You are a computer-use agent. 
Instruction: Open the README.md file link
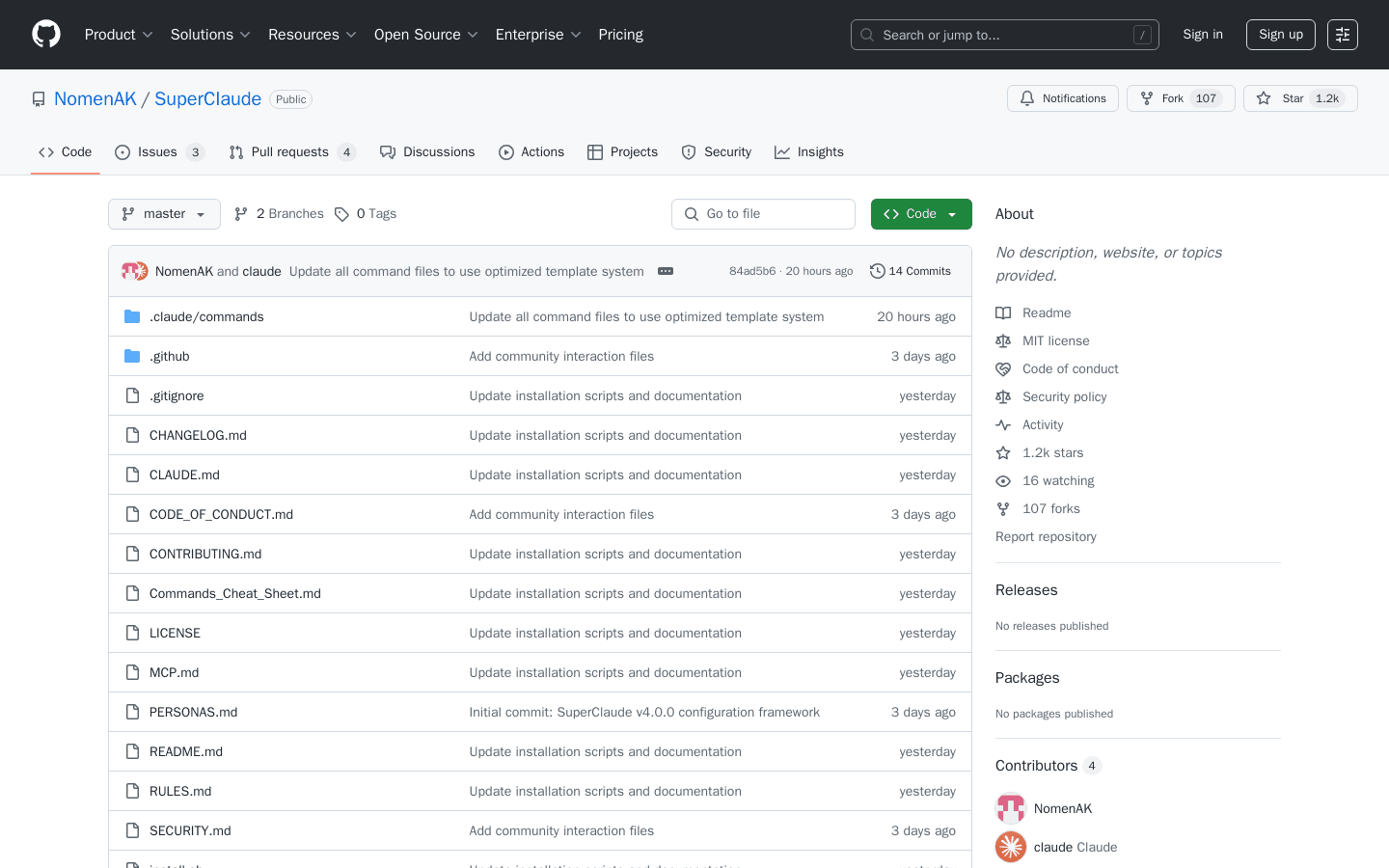click(x=185, y=751)
